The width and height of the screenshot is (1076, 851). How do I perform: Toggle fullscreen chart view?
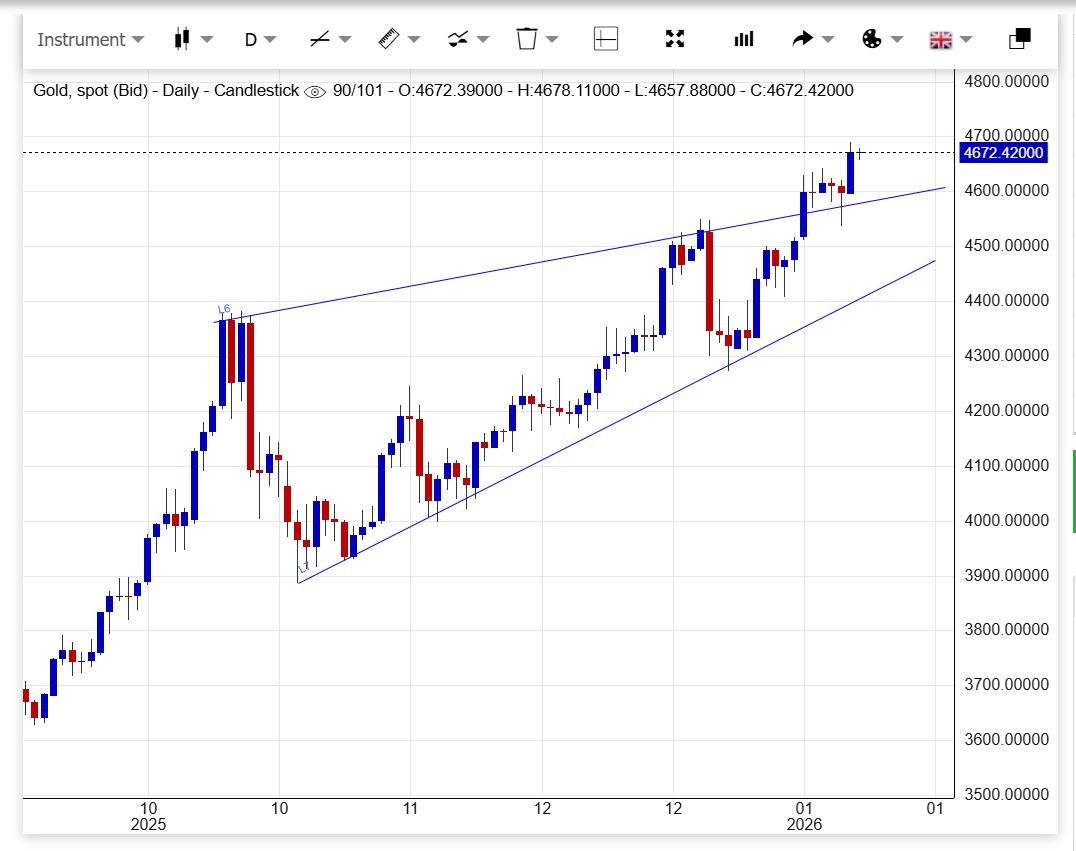coord(675,39)
